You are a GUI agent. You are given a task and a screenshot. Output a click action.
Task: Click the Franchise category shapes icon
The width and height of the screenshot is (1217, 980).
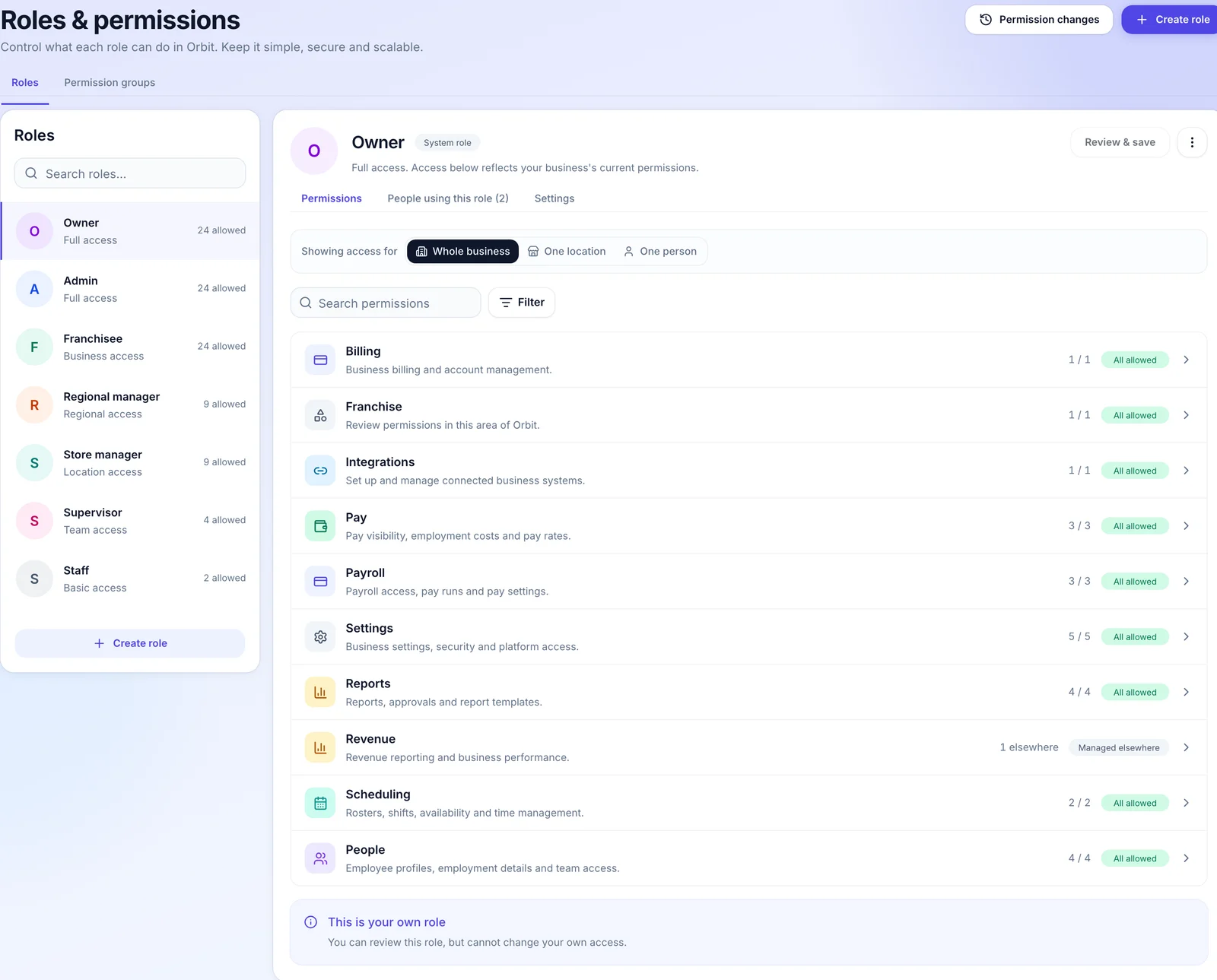pos(320,415)
